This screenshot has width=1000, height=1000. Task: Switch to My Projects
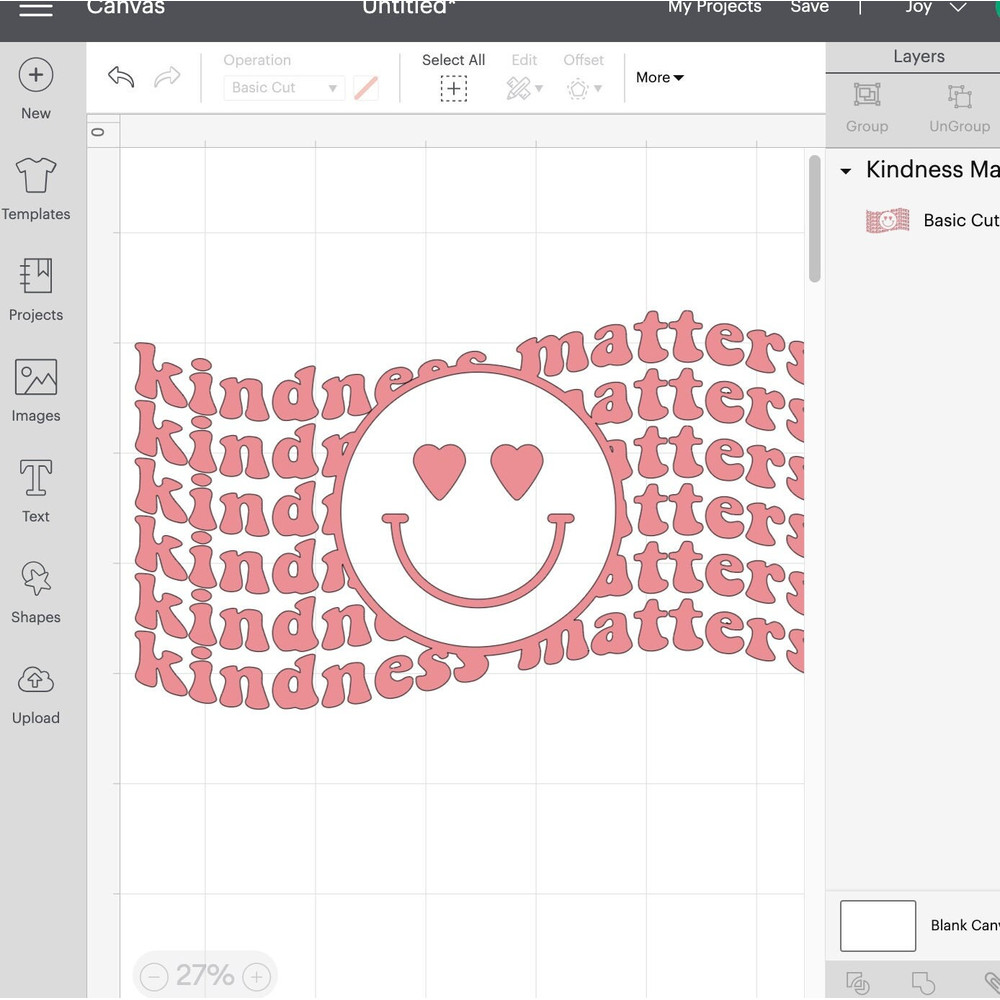(x=714, y=8)
